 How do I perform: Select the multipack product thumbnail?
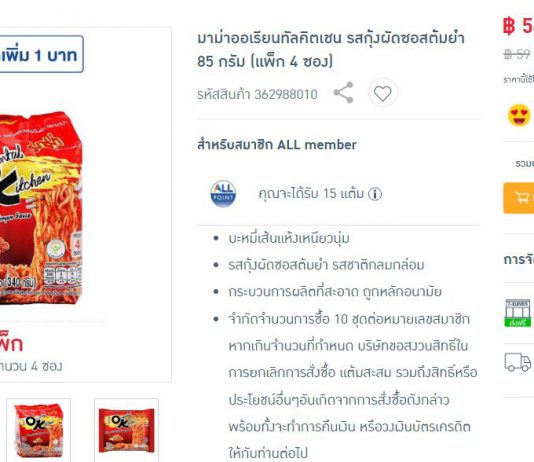point(39,430)
